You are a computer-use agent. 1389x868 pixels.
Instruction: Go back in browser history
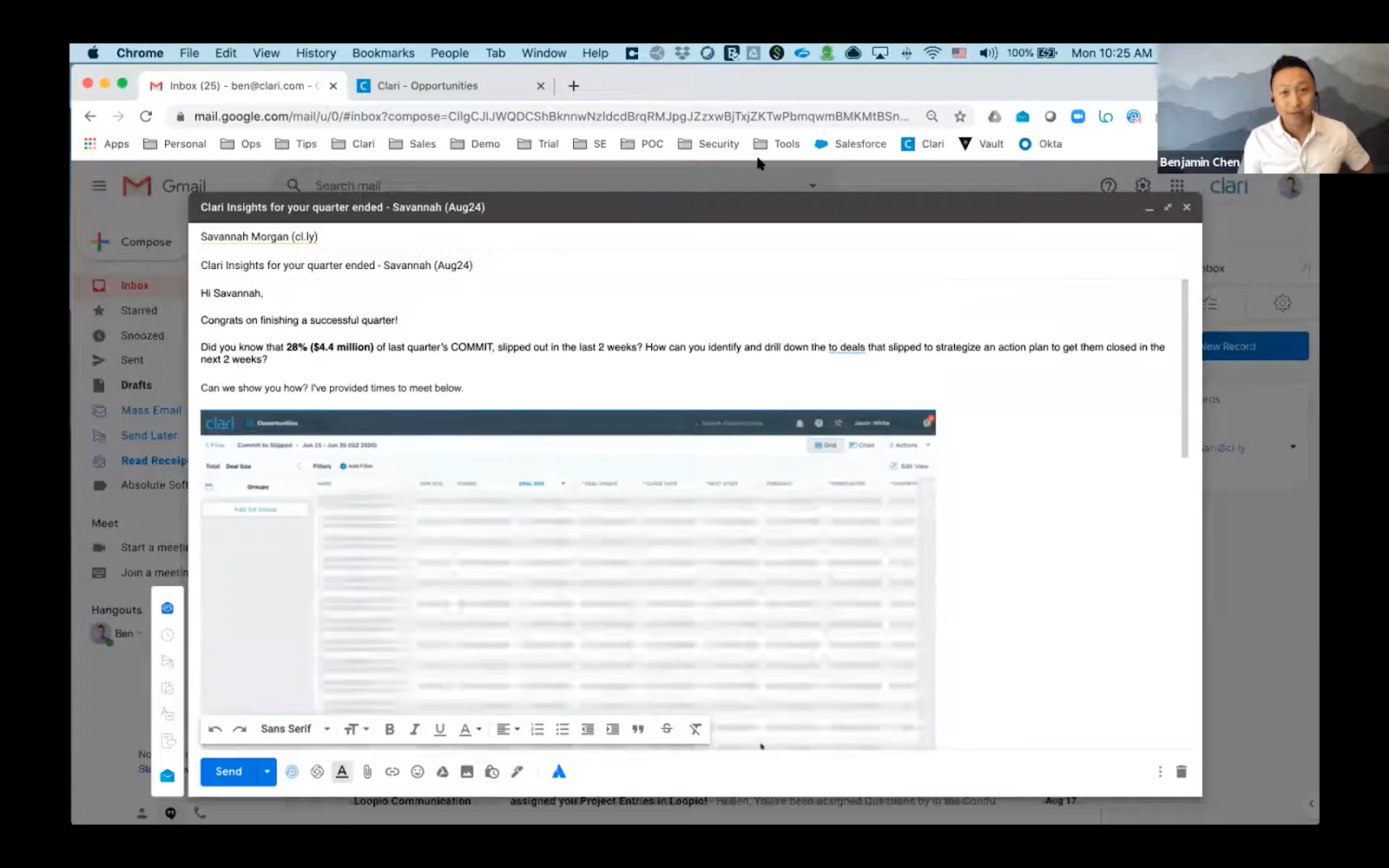pos(90,116)
